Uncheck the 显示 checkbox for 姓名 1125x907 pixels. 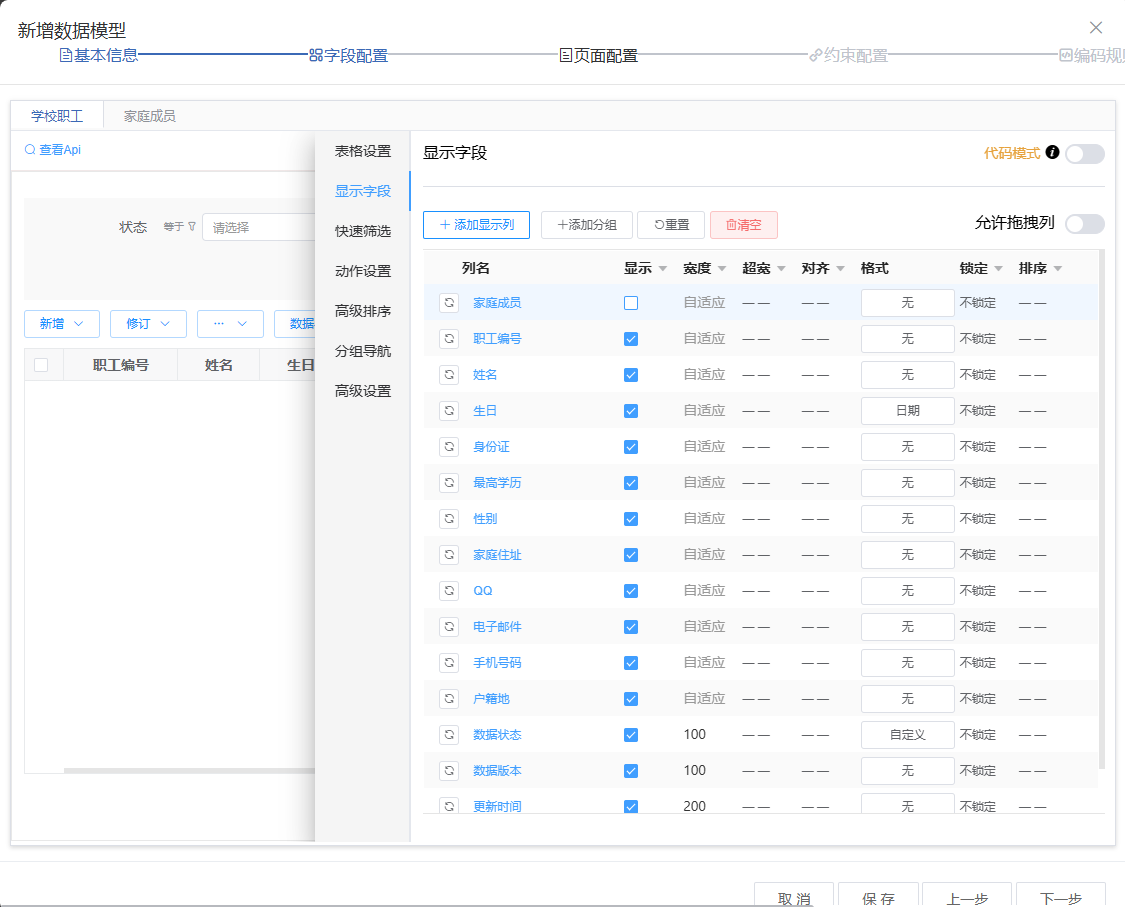[631, 375]
